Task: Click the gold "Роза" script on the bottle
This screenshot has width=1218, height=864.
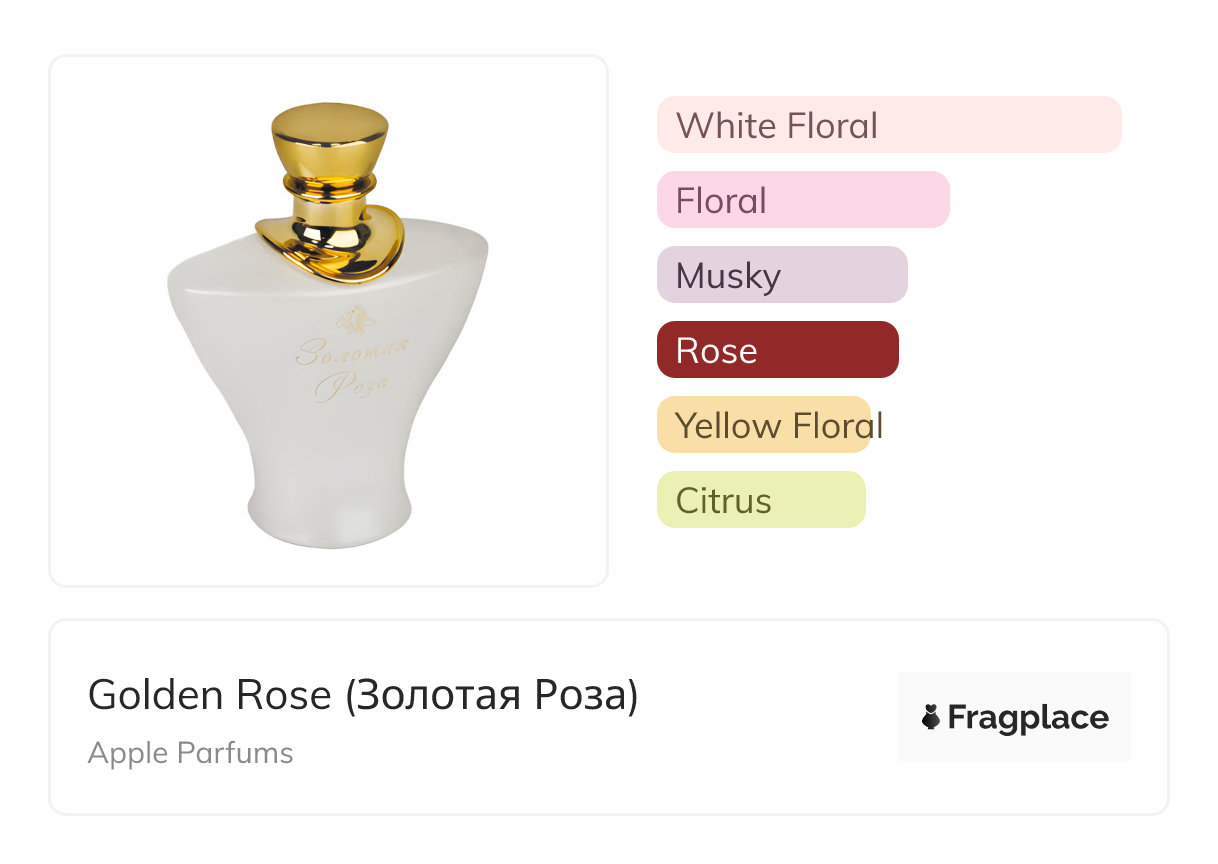Action: click(x=352, y=385)
